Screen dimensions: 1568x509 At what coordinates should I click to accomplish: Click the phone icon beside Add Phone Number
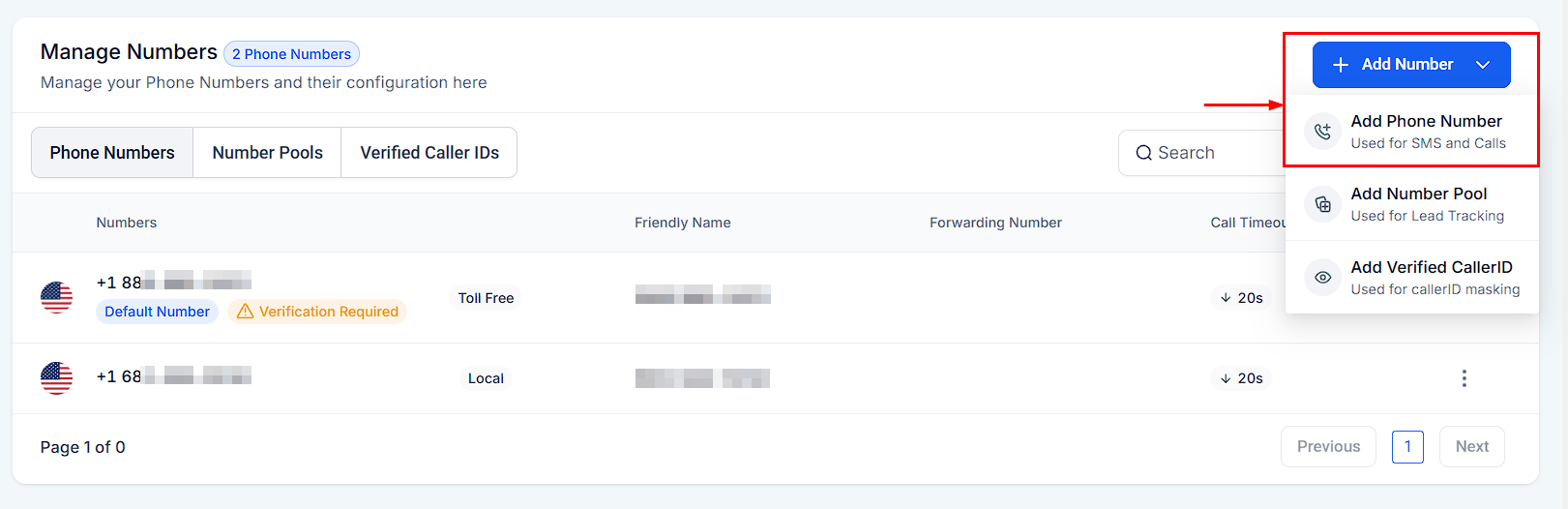(1322, 132)
